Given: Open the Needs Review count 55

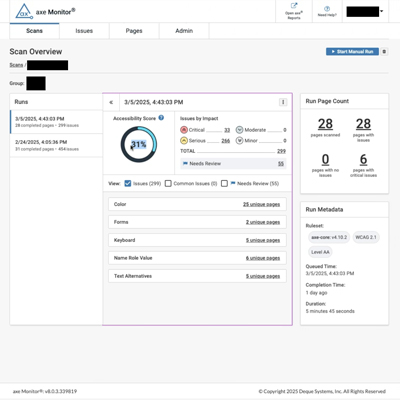Looking at the screenshot, I should (281, 164).
